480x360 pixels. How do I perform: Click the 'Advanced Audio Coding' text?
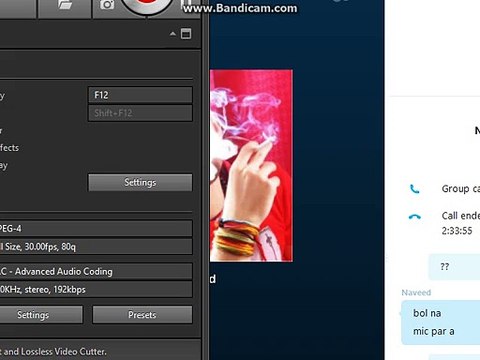[63, 272]
